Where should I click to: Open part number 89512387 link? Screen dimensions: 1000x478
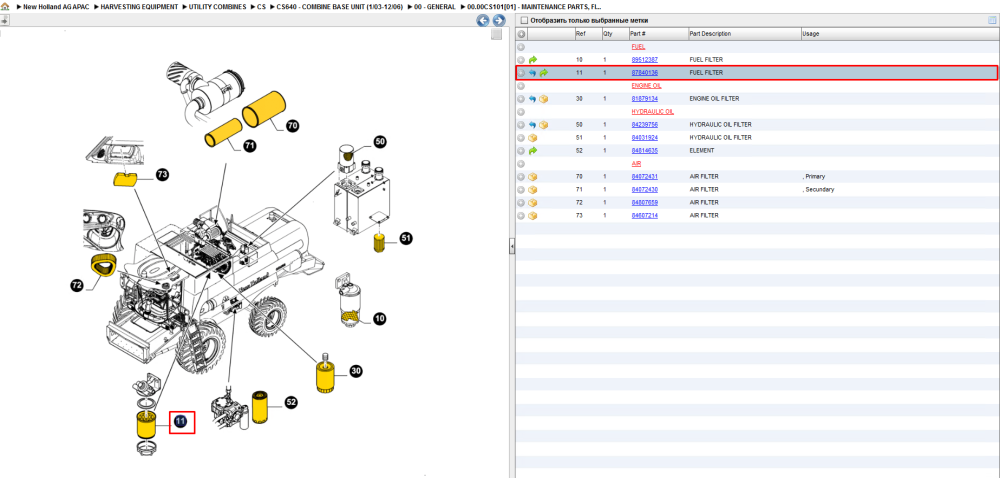click(645, 60)
